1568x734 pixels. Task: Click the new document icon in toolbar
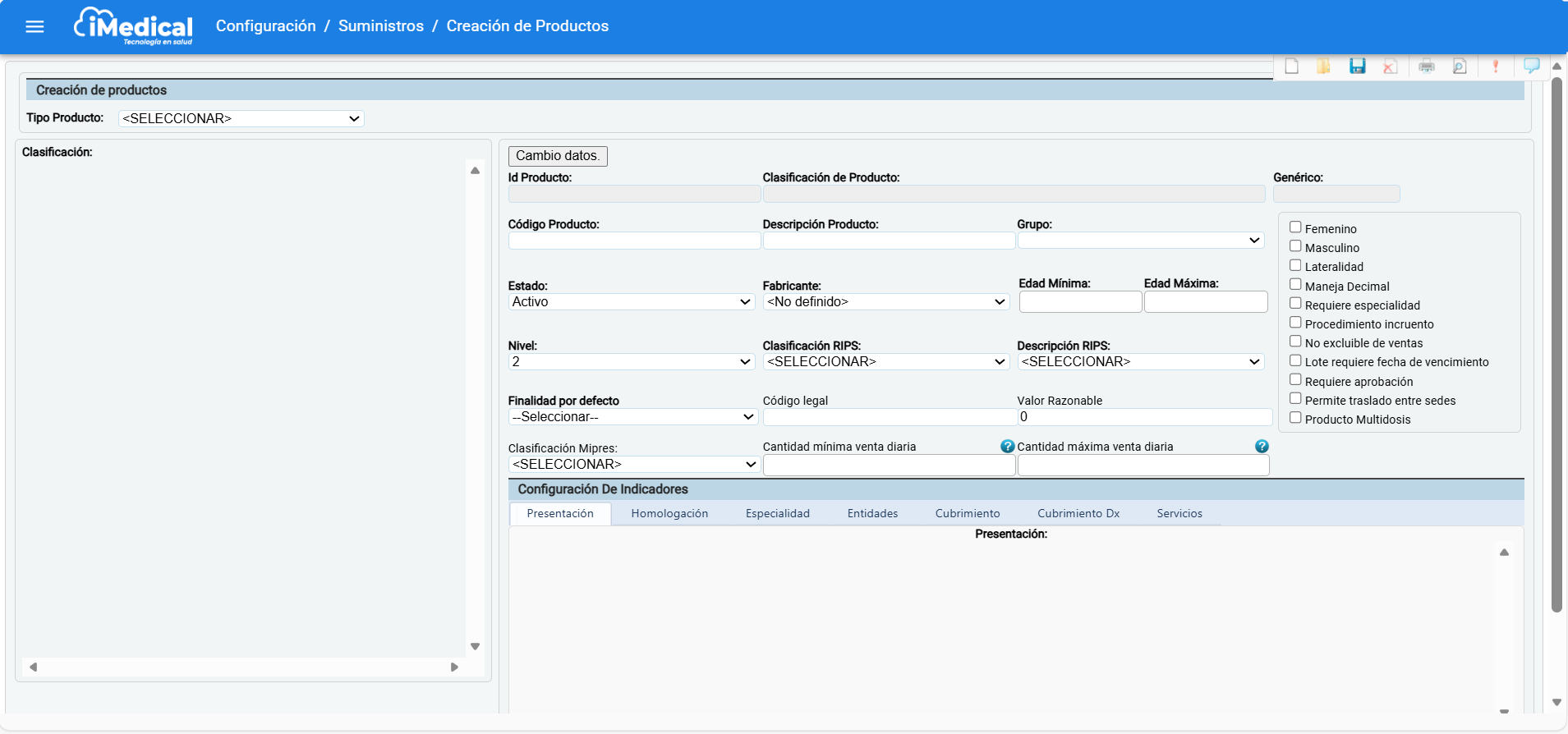click(x=1292, y=67)
